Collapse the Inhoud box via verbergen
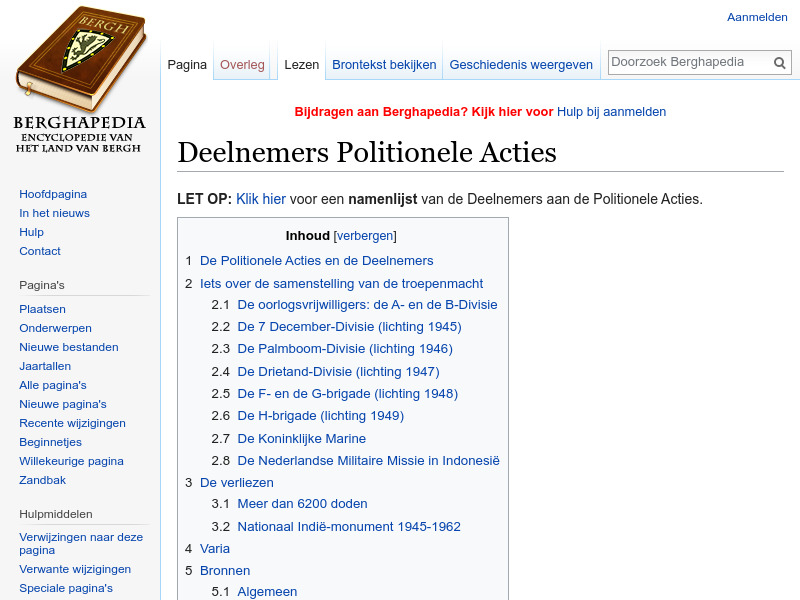 tap(365, 236)
